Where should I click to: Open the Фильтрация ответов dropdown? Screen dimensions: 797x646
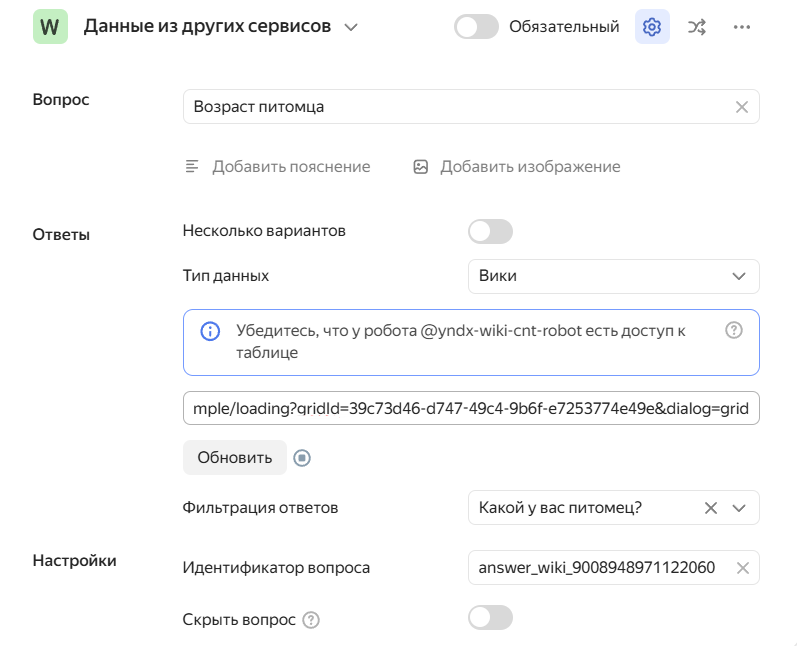(x=739, y=508)
